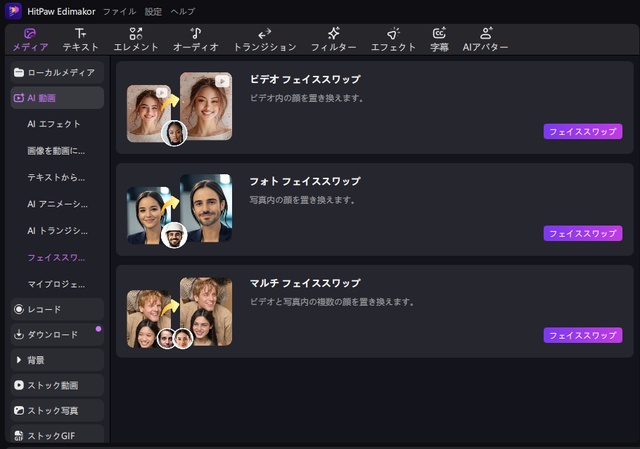Click the ストック写真 image icon
The image size is (640, 449).
(19, 411)
